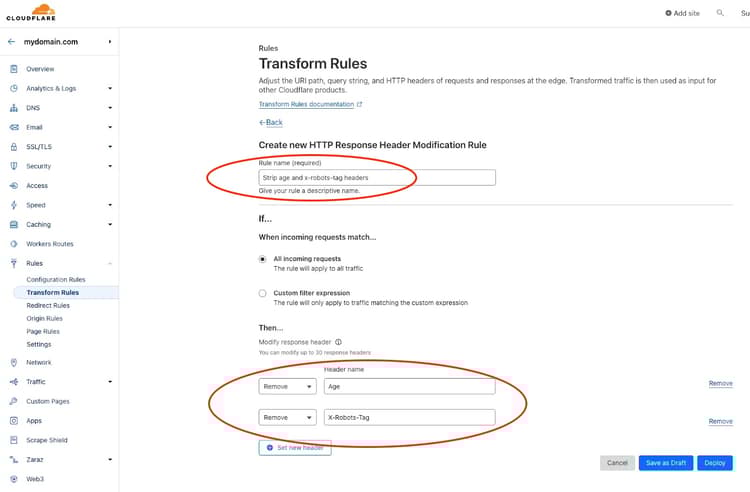Click the Overview sidebar icon
This screenshot has width=750, height=492.
click(x=14, y=69)
